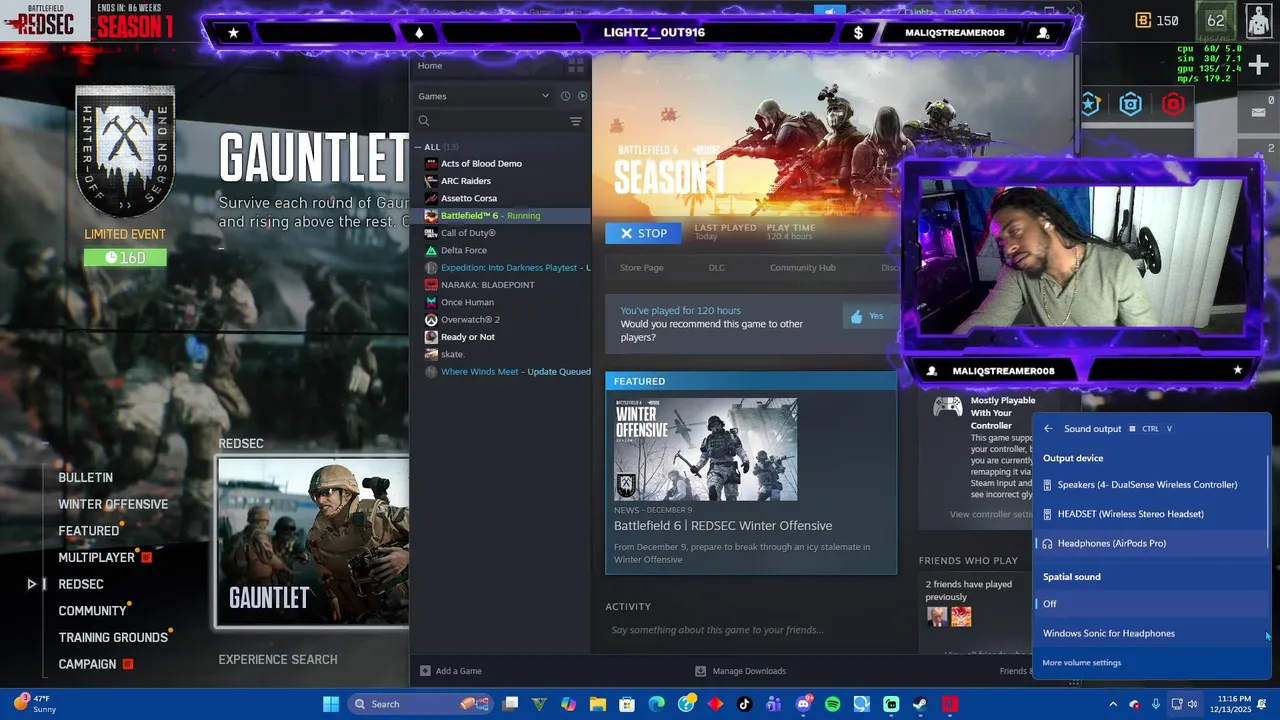Set spatial sound to Off
Screen dimensions: 1280x720
tap(1151, 604)
